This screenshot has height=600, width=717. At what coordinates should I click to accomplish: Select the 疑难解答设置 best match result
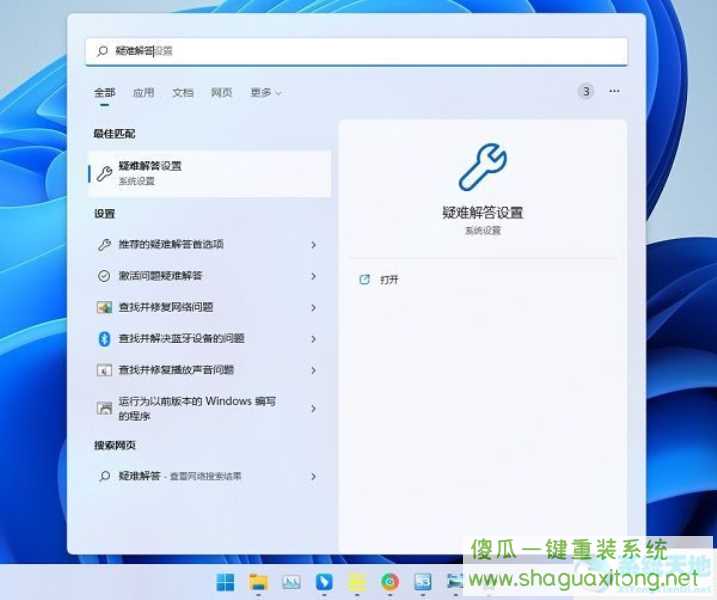[209, 174]
